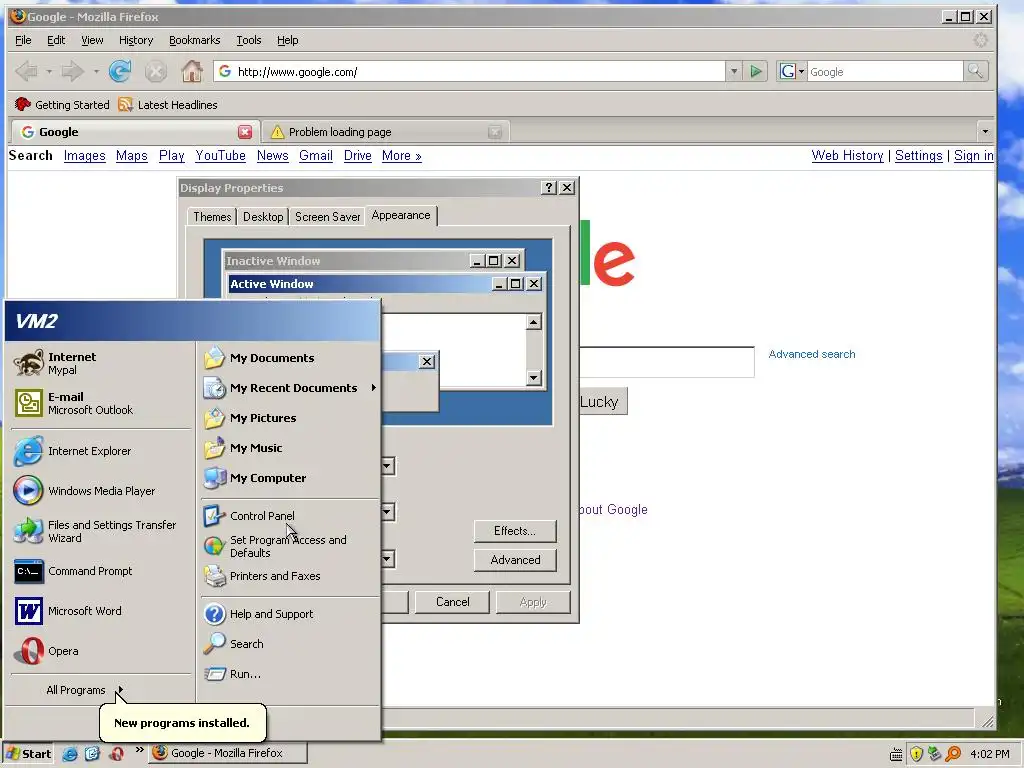Open Internet Explorer from Start menu
This screenshot has height=768, width=1024.
[x=101, y=451]
